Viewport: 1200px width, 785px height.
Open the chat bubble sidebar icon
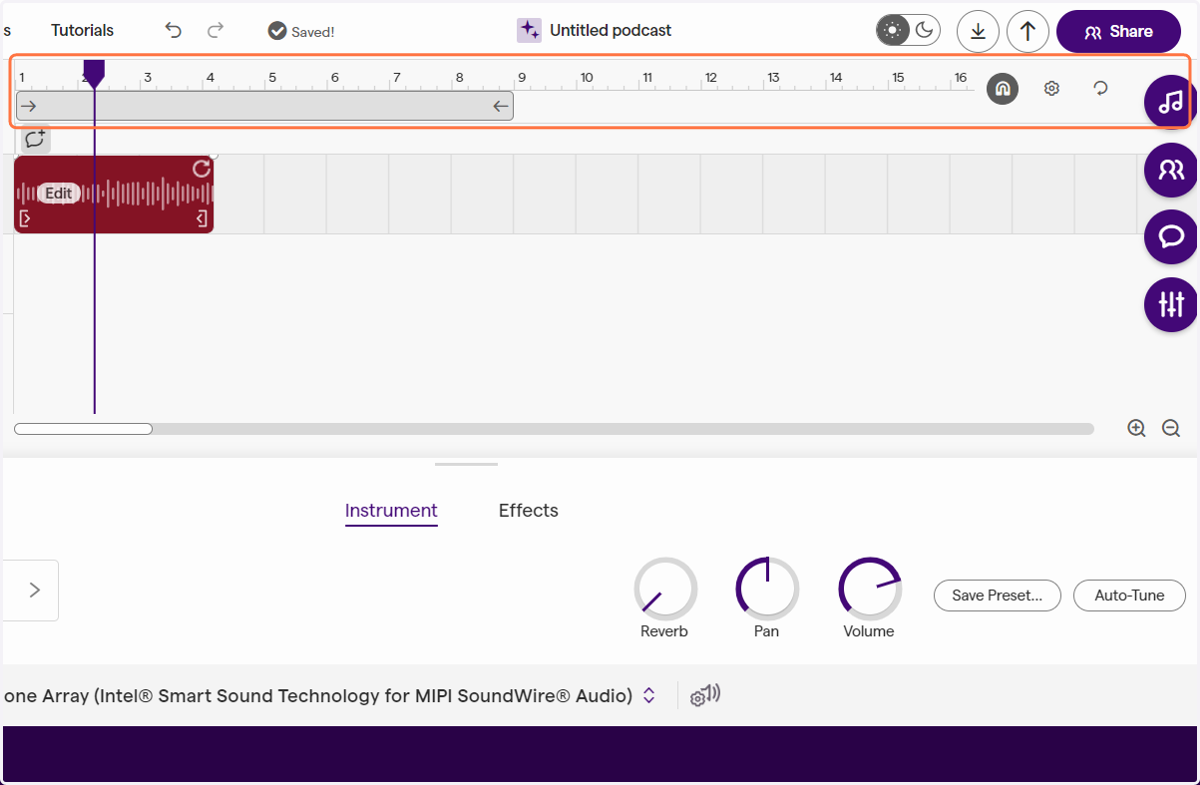(1171, 236)
